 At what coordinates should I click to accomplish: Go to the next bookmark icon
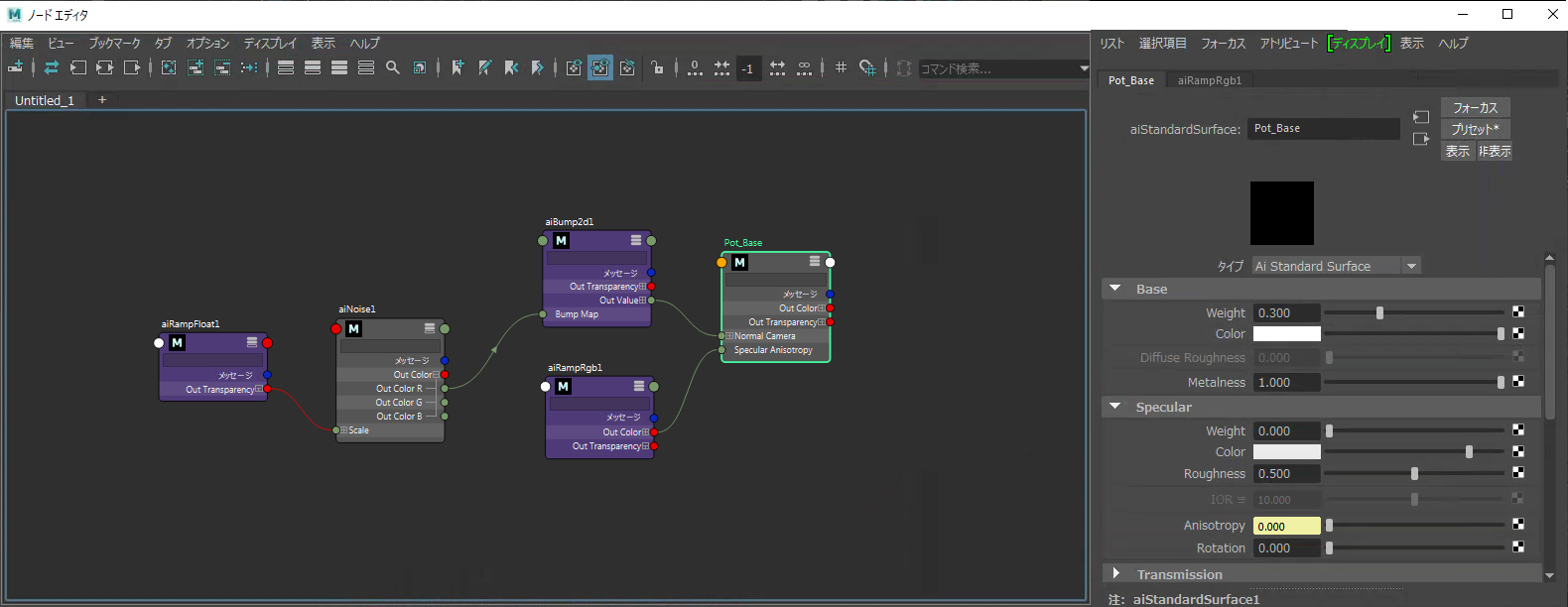coord(538,67)
